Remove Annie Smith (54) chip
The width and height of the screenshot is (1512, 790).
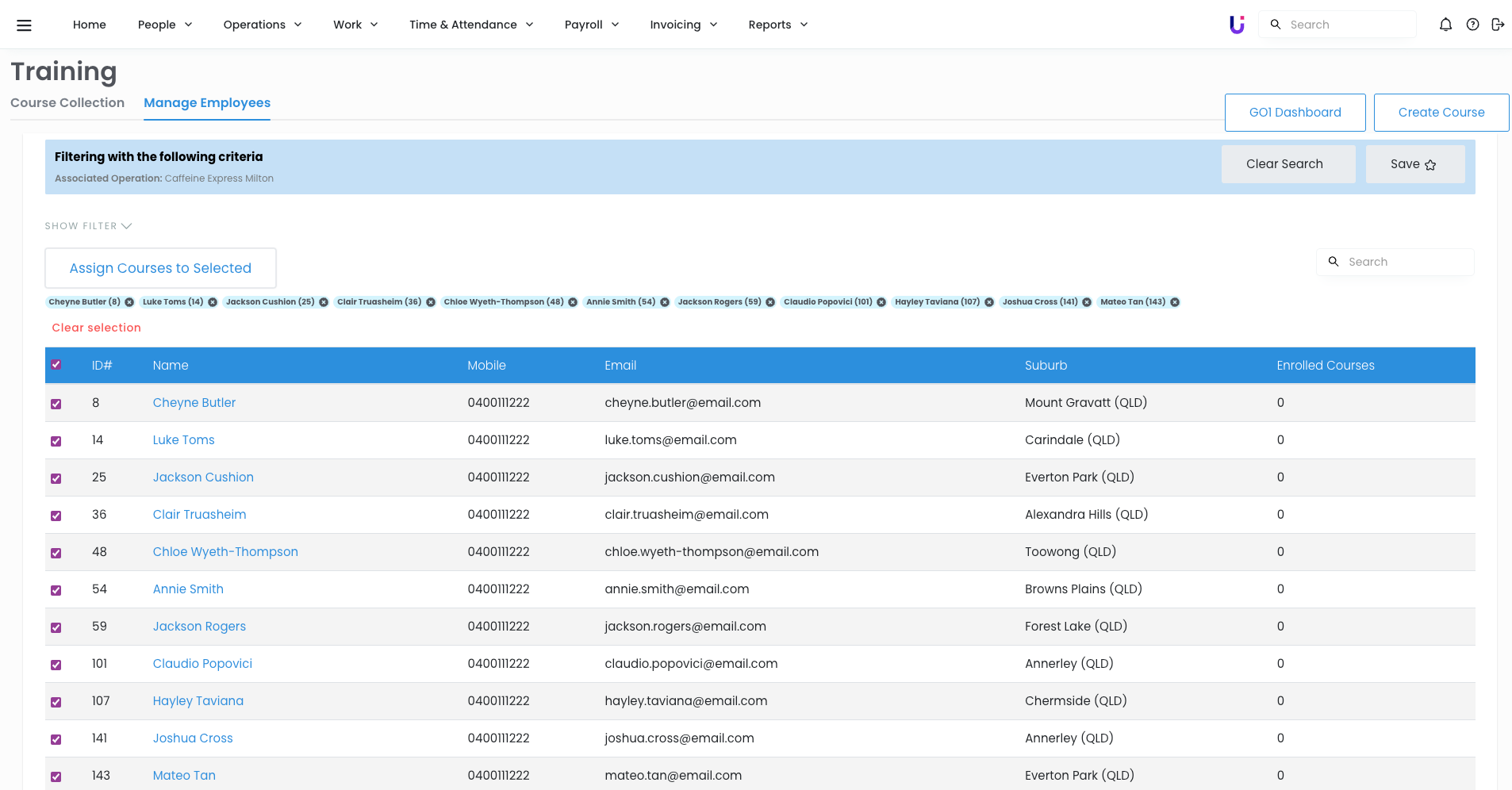(665, 302)
